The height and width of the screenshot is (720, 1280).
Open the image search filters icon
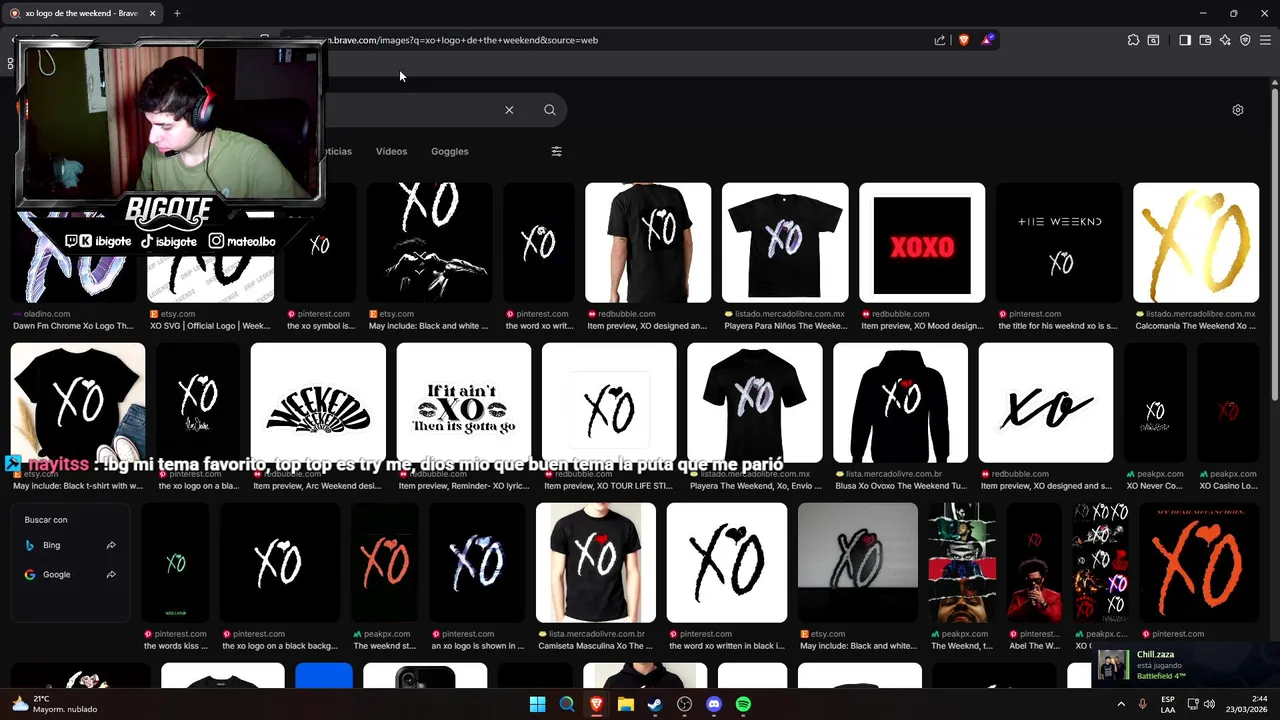point(557,151)
